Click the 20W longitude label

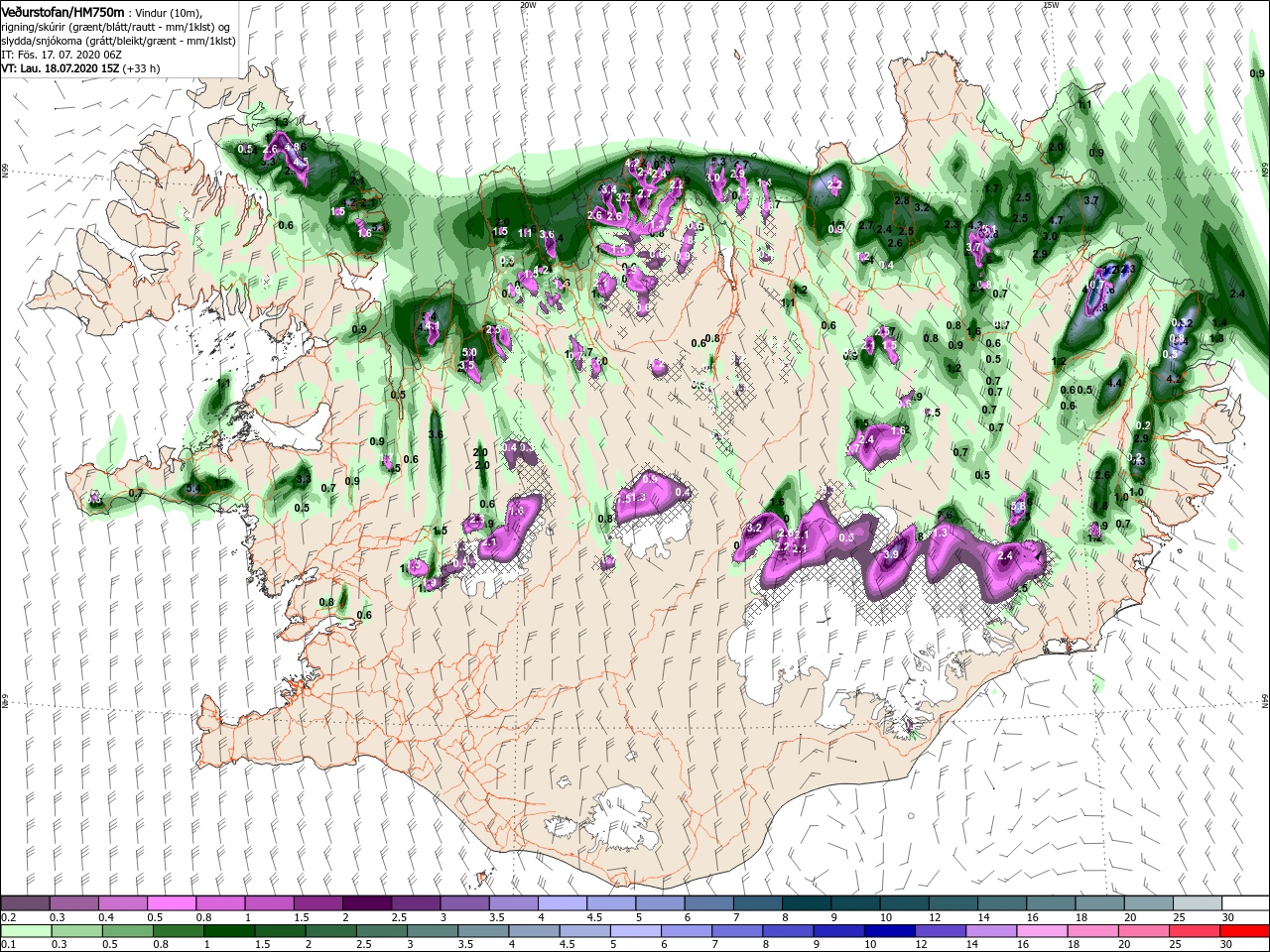(x=528, y=5)
